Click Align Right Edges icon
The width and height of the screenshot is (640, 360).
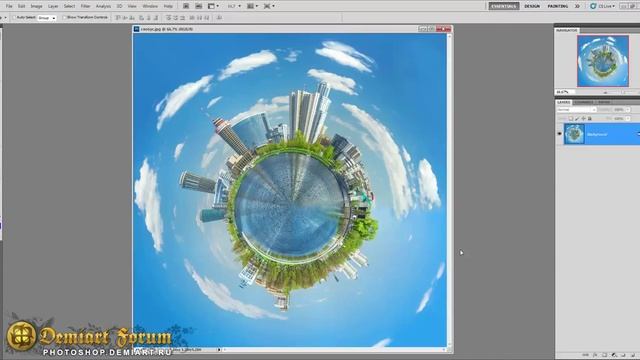[156, 18]
